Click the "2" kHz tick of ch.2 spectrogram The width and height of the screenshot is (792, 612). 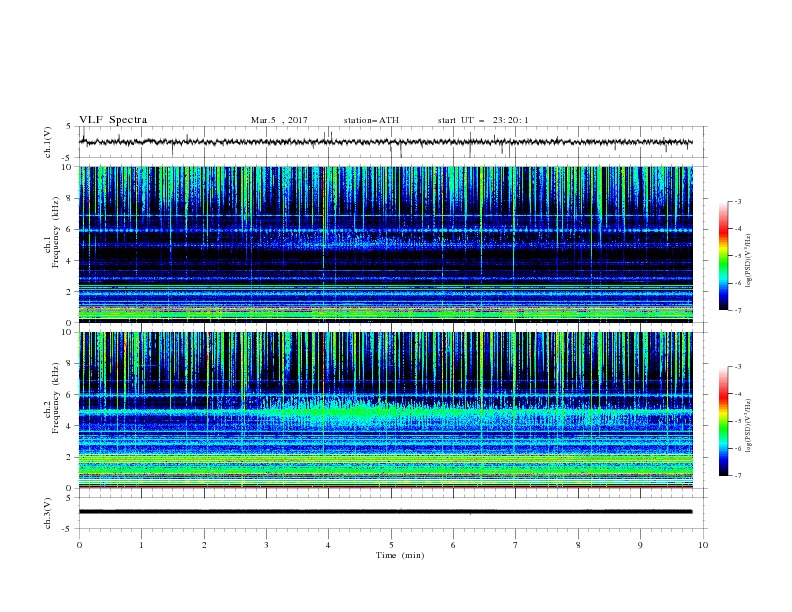pyautogui.click(x=71, y=457)
